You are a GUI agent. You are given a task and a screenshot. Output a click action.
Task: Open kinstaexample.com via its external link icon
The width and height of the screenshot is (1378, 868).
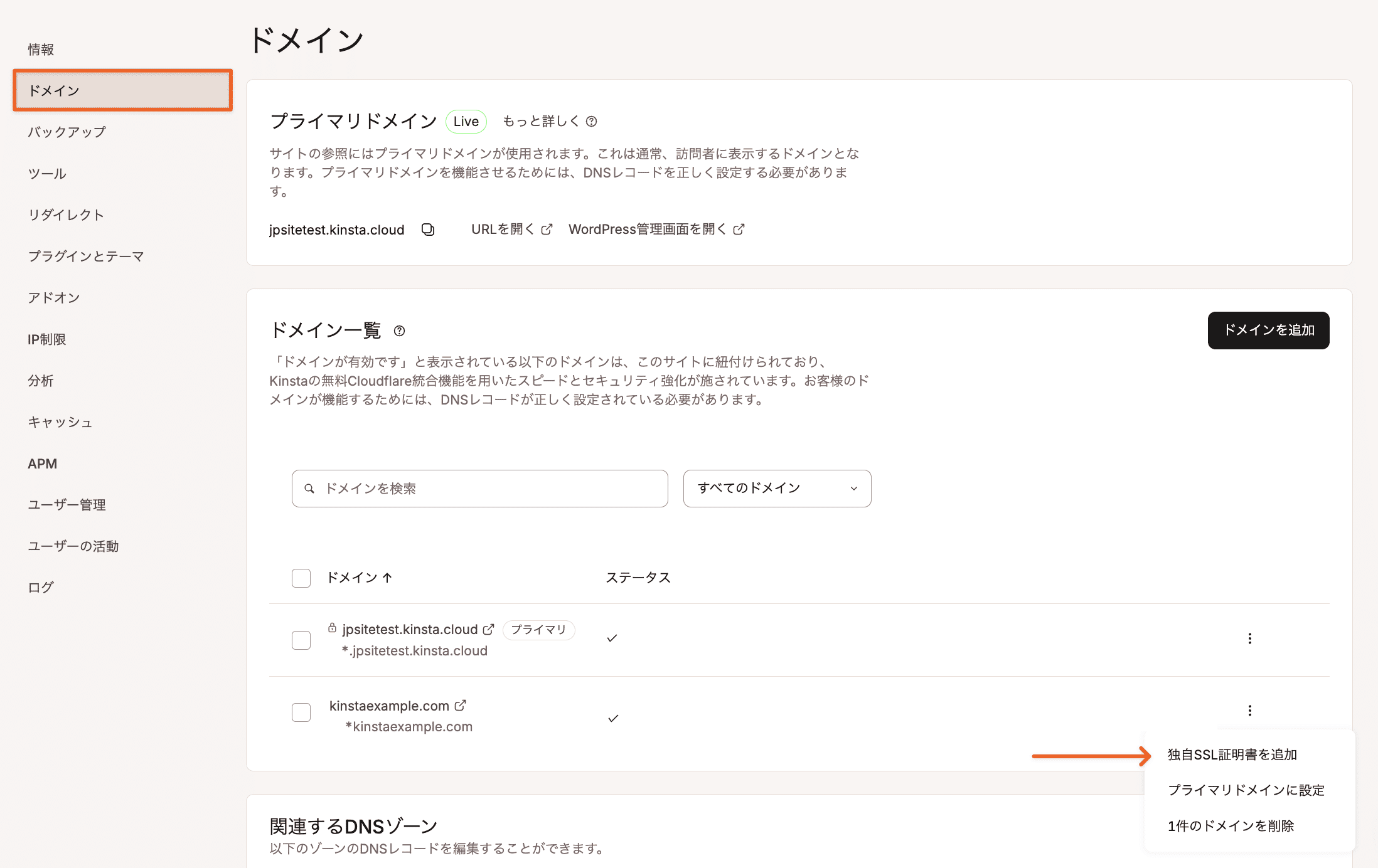461,704
